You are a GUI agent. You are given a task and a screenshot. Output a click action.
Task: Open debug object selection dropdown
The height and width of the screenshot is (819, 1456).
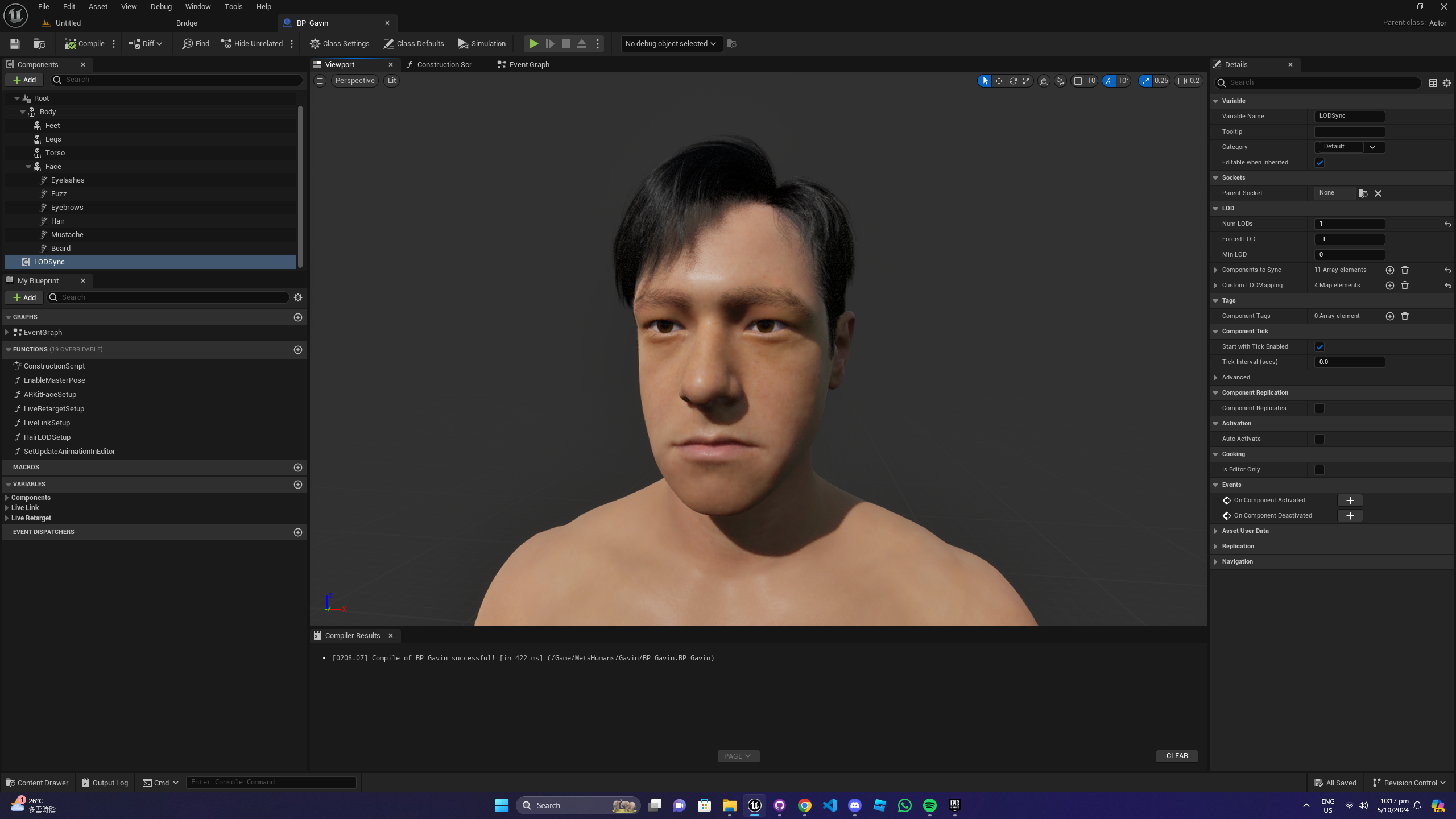click(671, 44)
